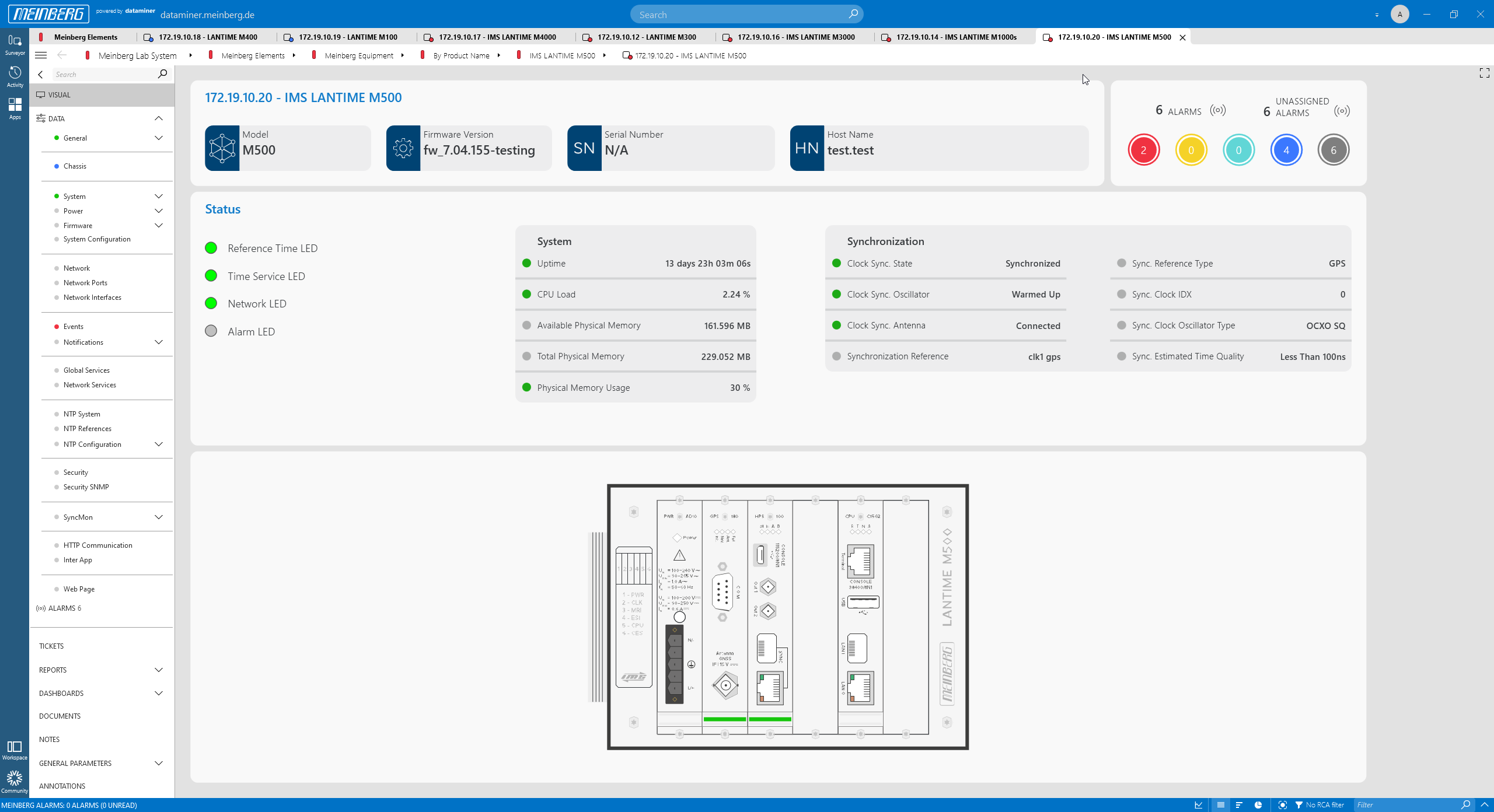Expand the Power node chevron
This screenshot has height=812, width=1494.
pos(159,211)
